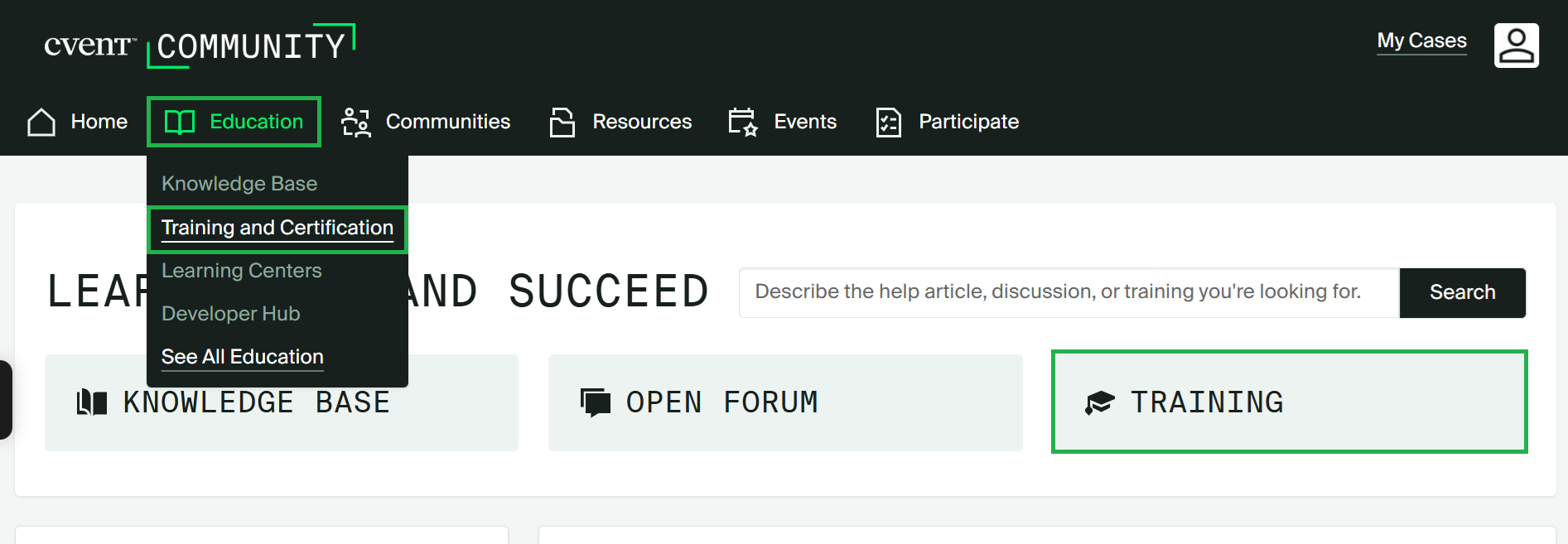The height and width of the screenshot is (544, 1568).
Task: Click the Communities people icon
Action: coord(356,122)
